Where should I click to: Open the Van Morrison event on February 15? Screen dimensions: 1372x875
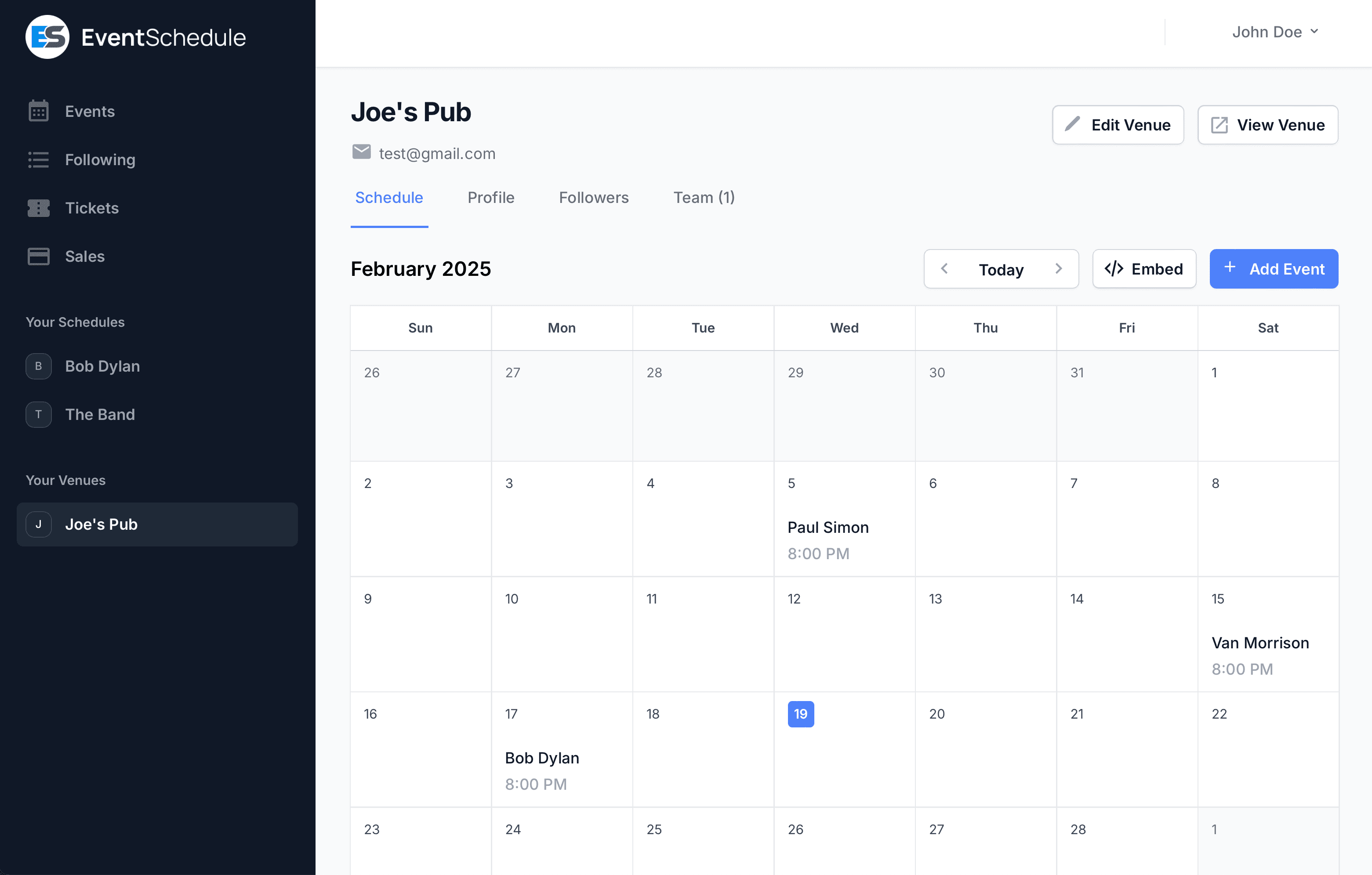click(1260, 655)
